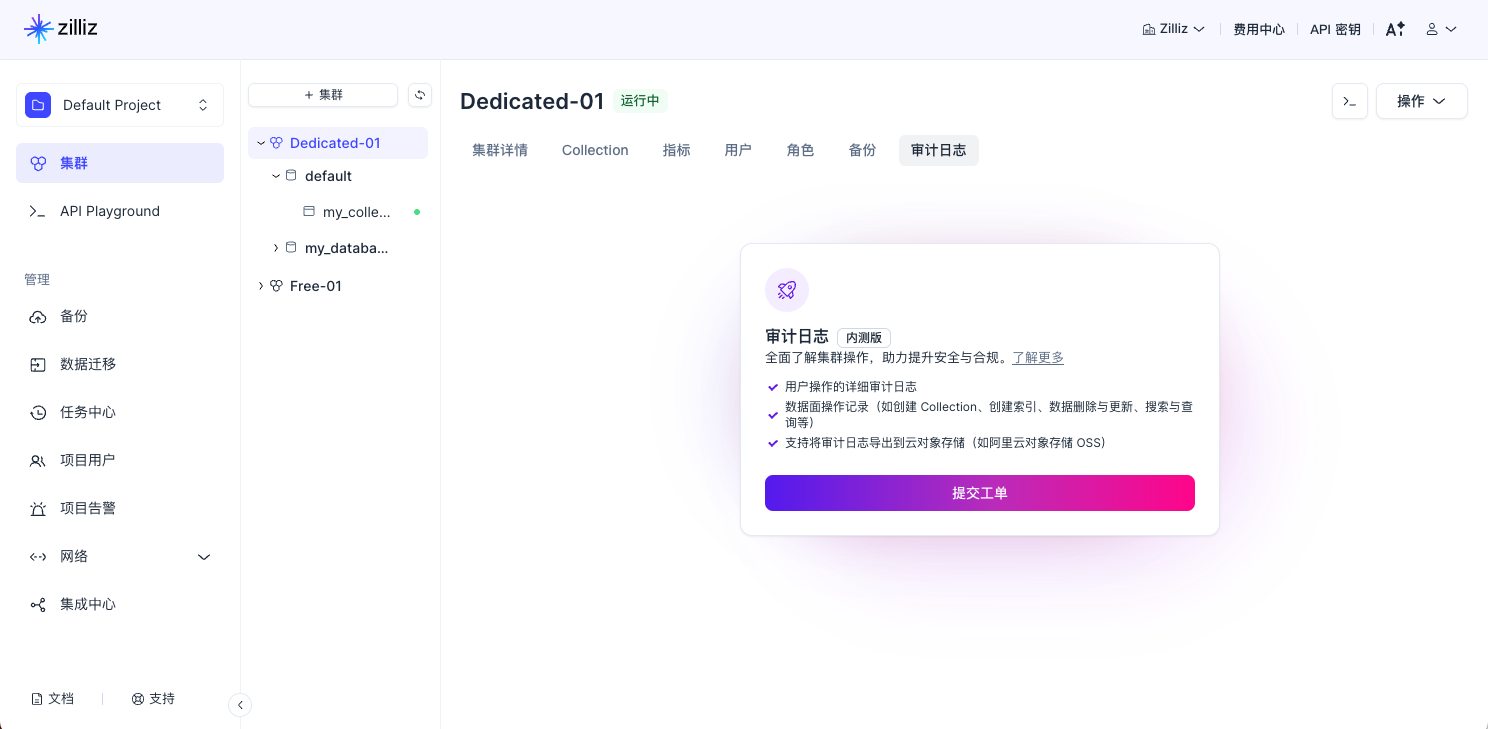This screenshot has width=1488, height=729.
Task: Collapse the default database tree node
Action: tap(276, 176)
